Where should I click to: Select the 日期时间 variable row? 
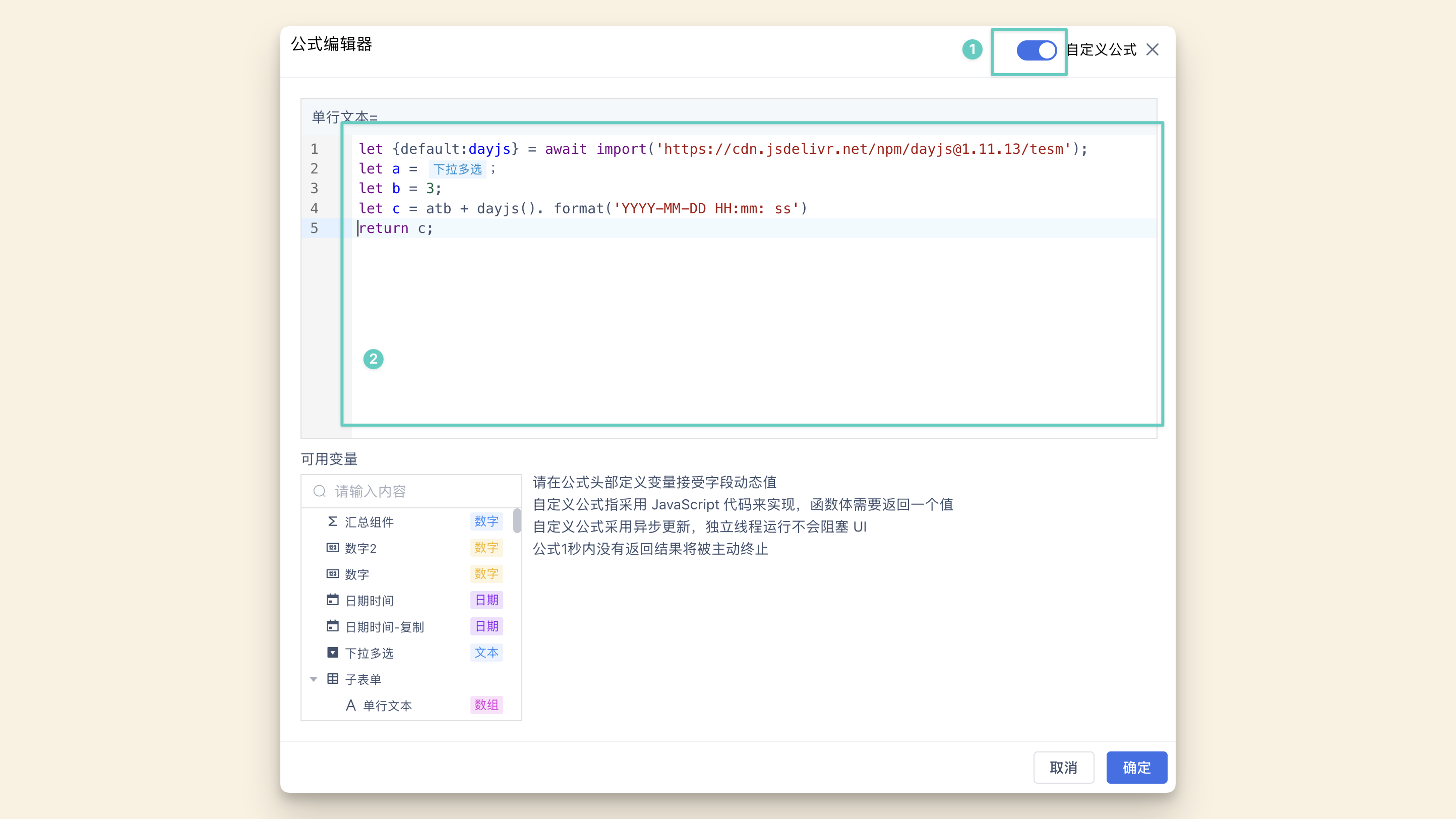[369, 600]
